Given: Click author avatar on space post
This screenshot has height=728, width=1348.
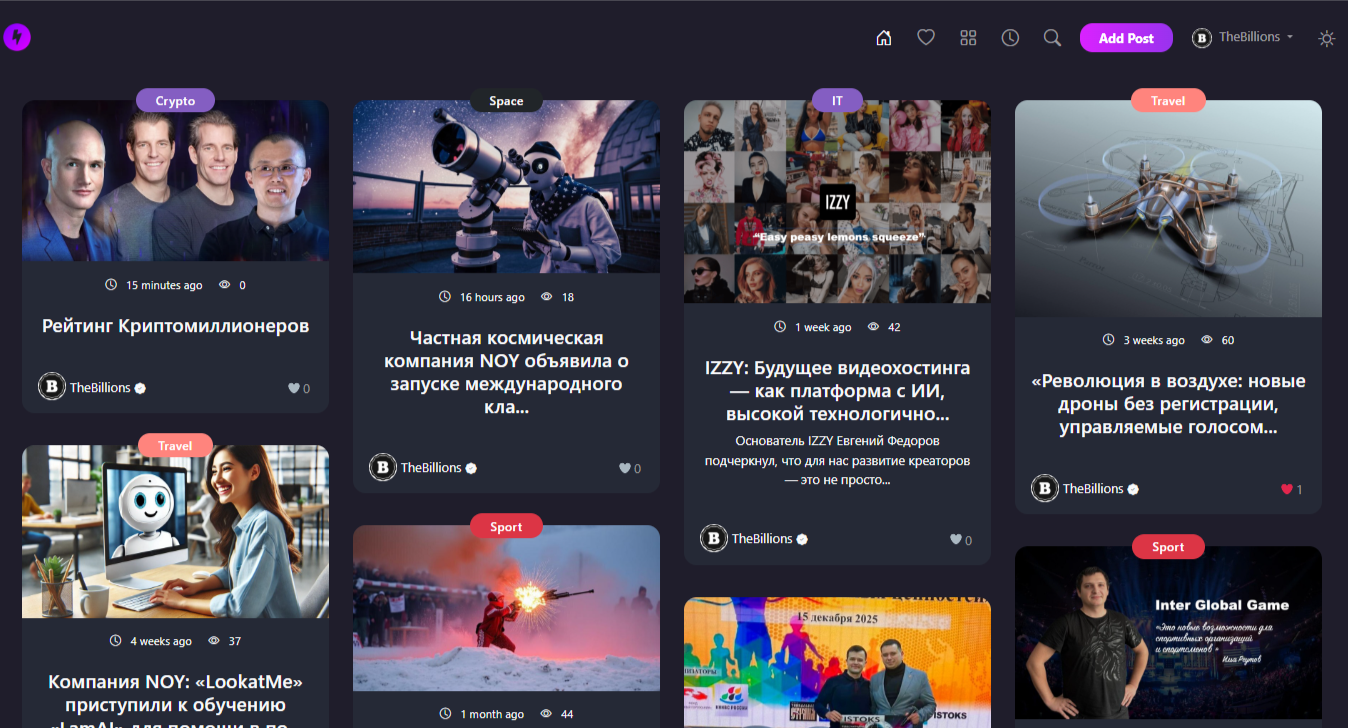Looking at the screenshot, I should coord(383,467).
